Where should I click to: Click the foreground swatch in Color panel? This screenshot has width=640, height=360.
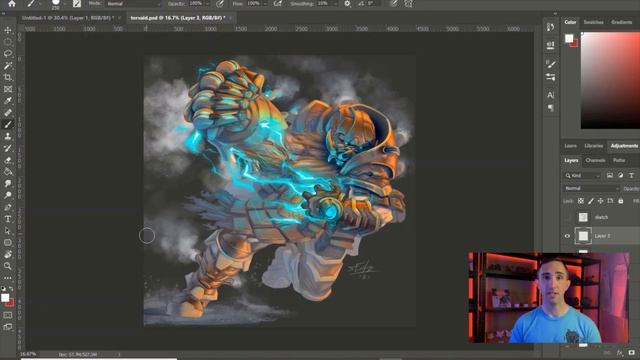pos(569,38)
